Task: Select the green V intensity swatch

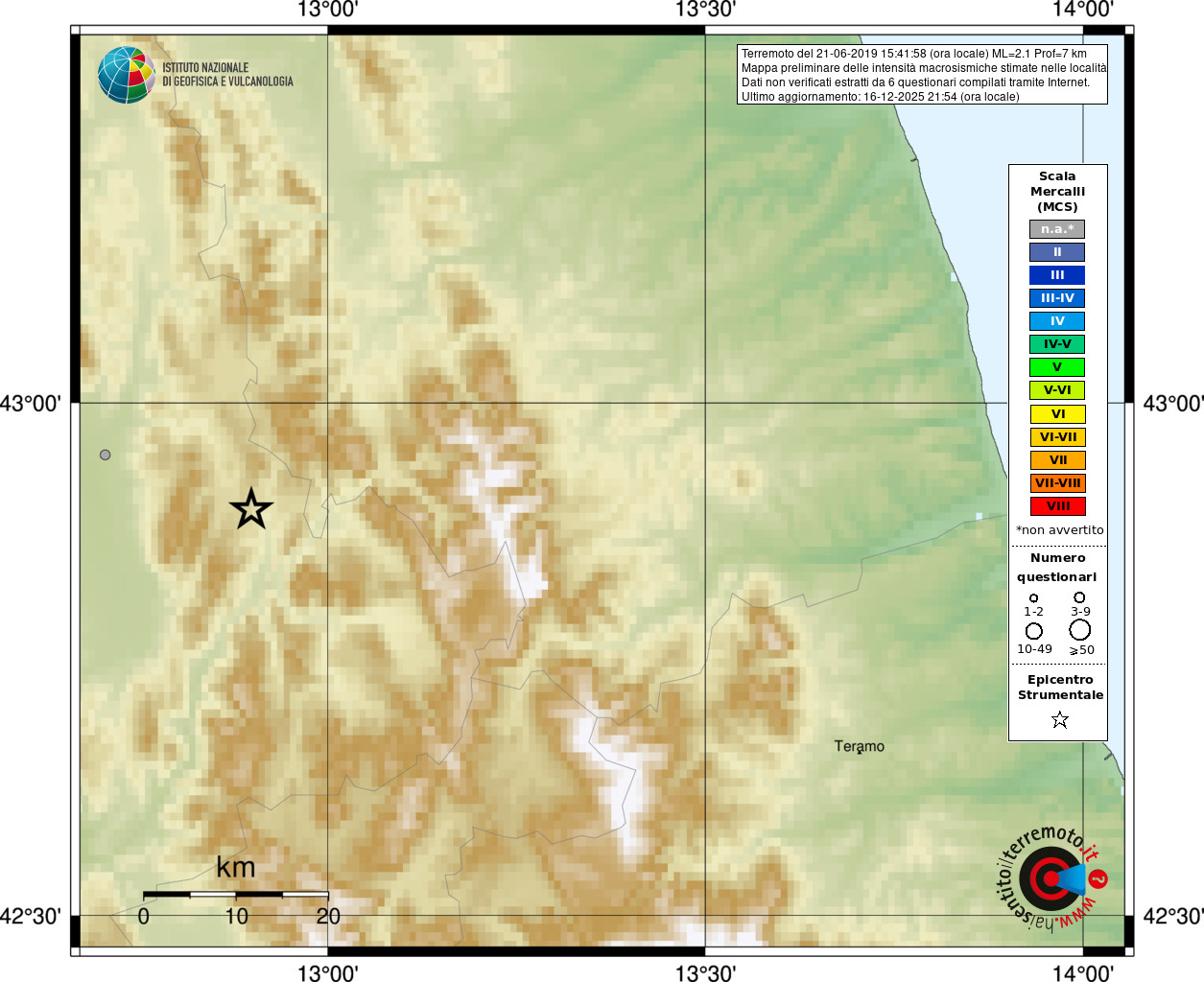Action: [x=1057, y=367]
